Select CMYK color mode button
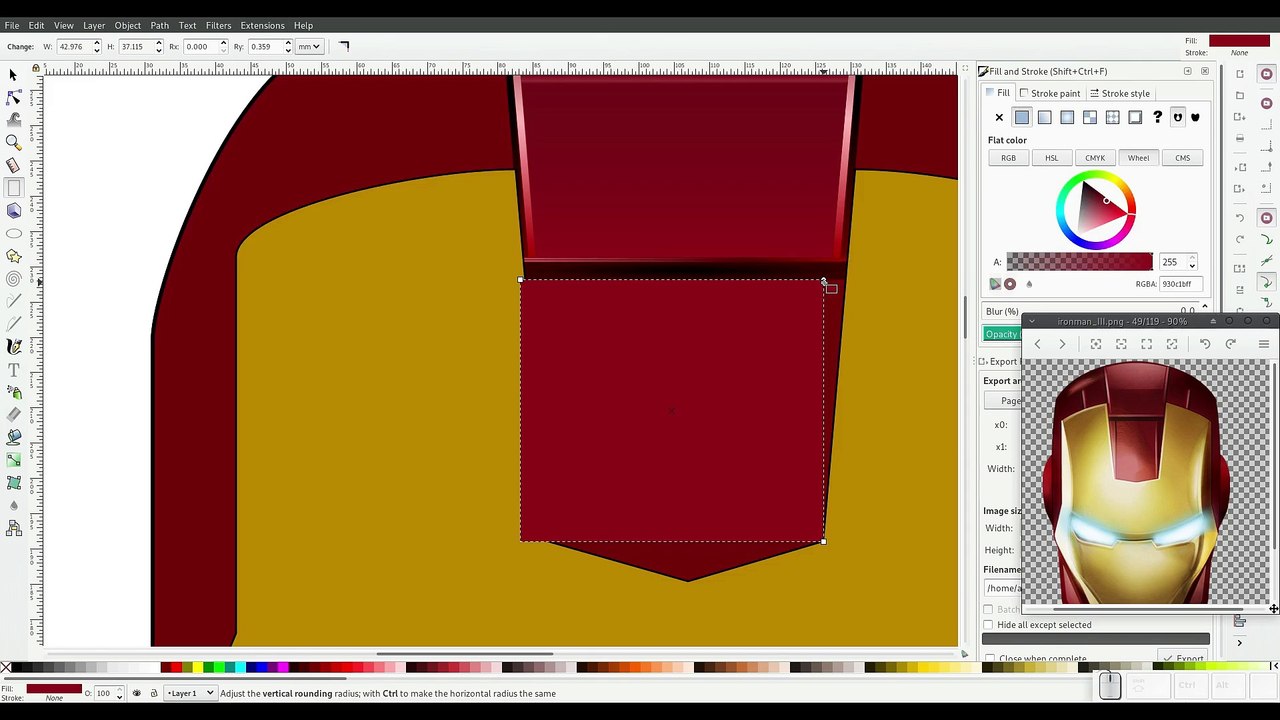This screenshot has width=1280, height=720. click(x=1095, y=158)
